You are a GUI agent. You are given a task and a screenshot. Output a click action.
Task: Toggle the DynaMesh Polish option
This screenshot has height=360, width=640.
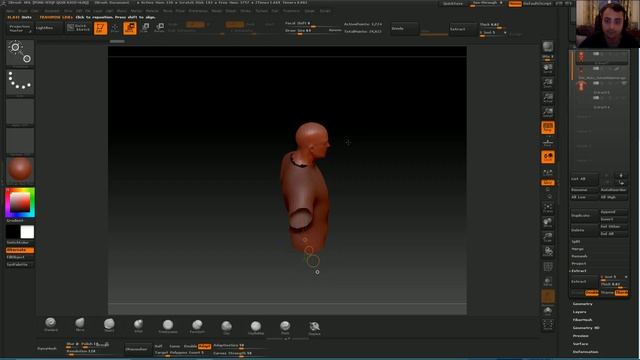88,344
